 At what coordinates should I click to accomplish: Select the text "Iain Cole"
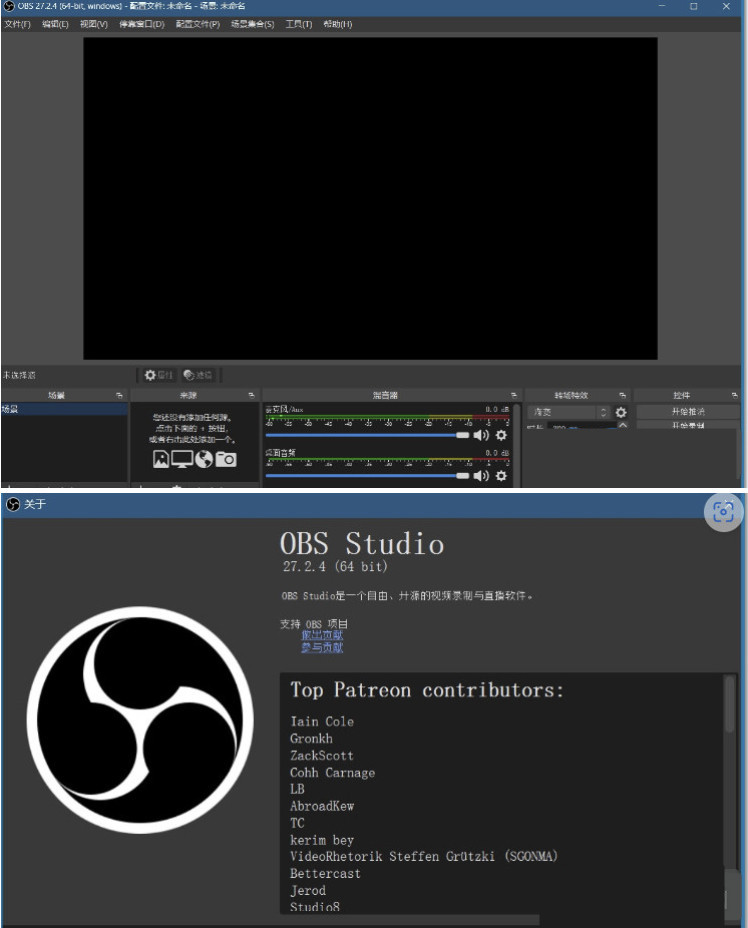322,721
